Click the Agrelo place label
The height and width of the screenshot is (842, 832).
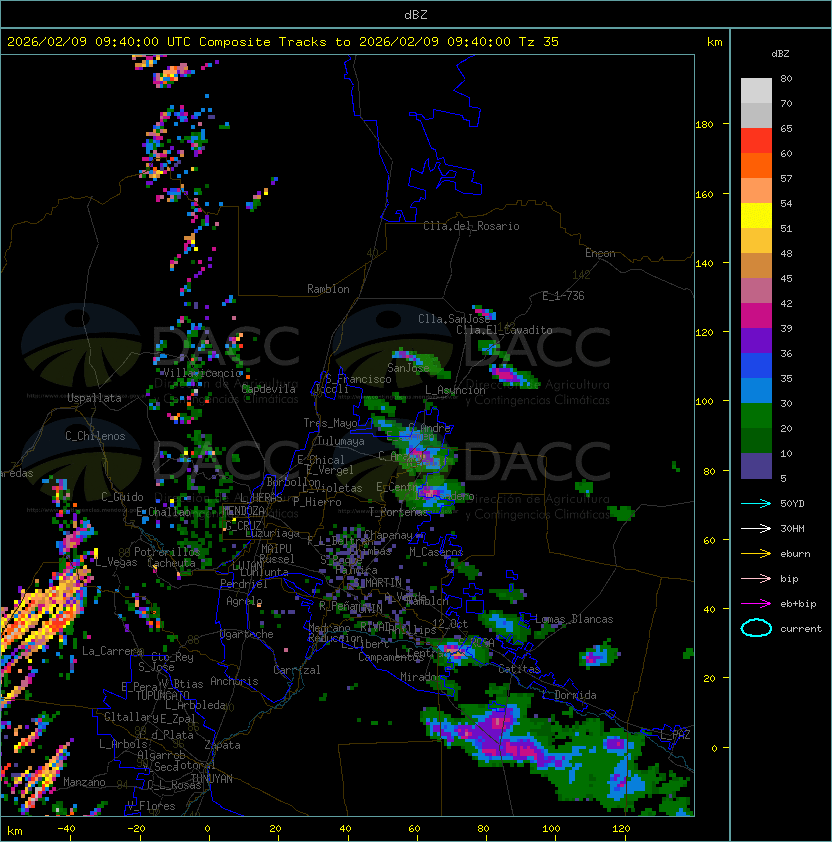(244, 601)
